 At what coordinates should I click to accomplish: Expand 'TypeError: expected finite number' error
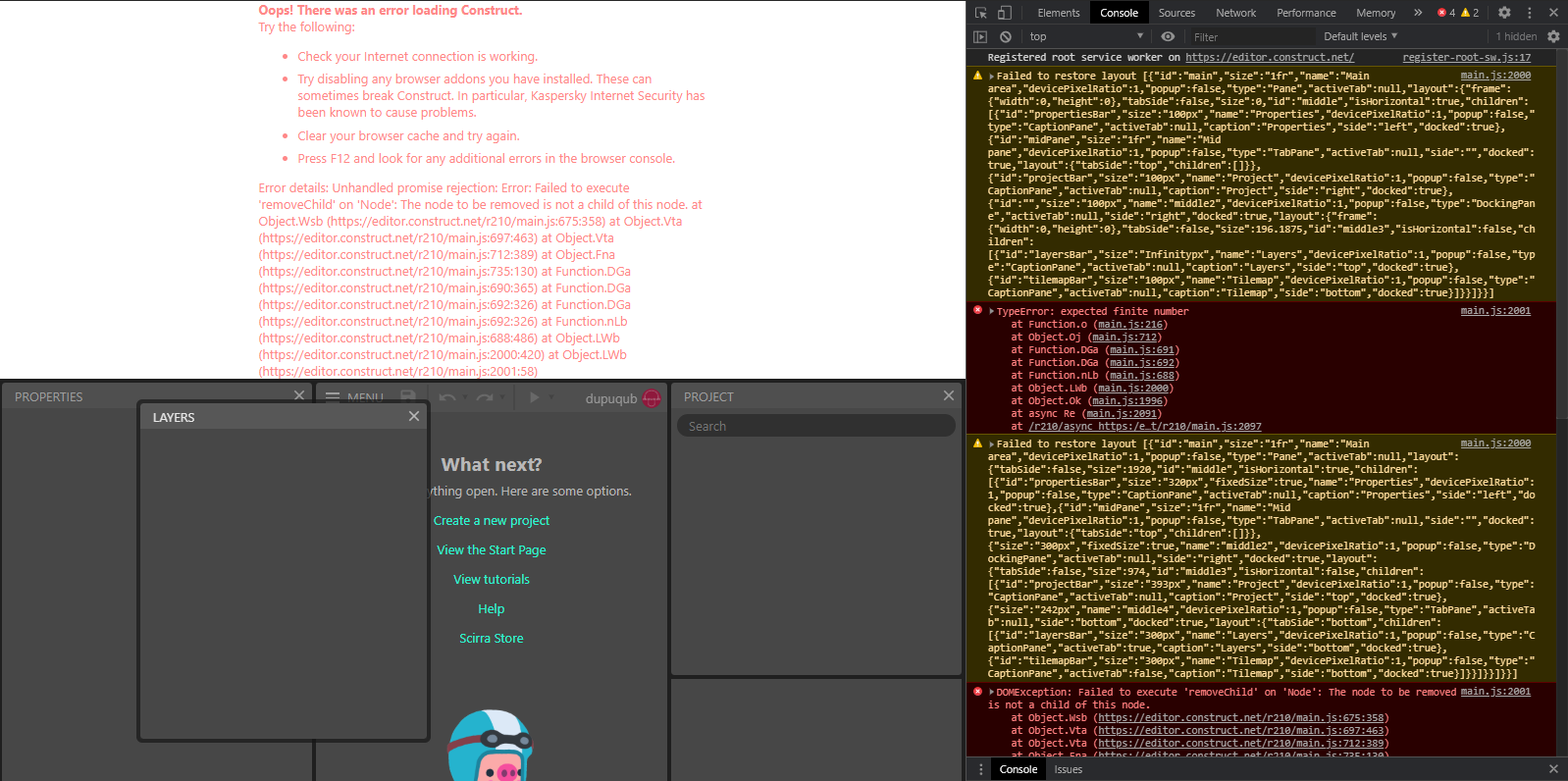click(992, 311)
